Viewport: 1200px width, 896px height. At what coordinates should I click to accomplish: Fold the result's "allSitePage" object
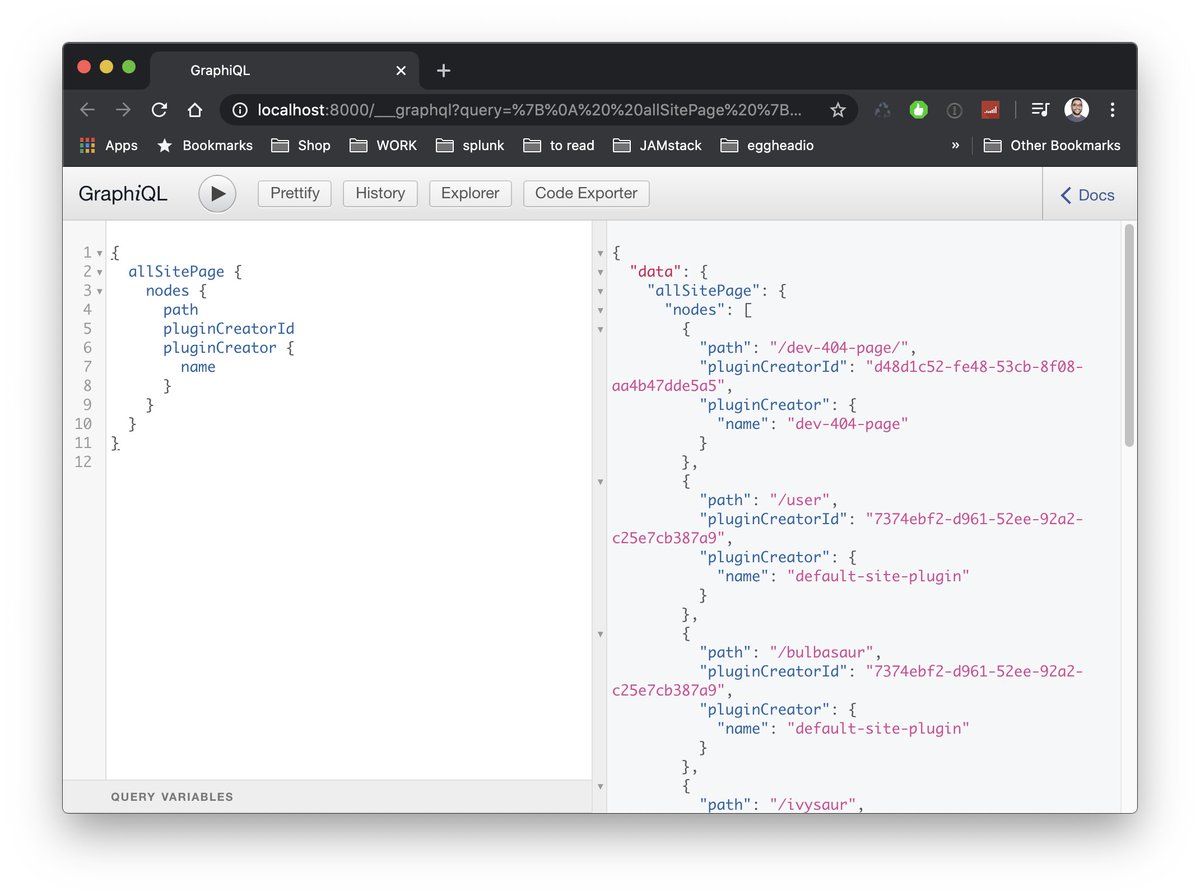pyautogui.click(x=600, y=291)
